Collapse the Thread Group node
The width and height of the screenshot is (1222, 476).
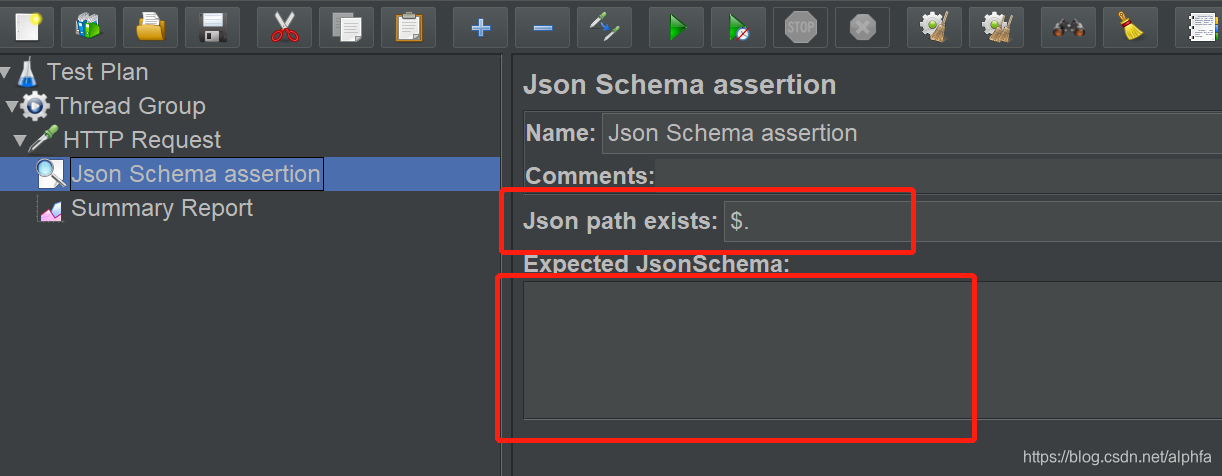click(x=12, y=106)
